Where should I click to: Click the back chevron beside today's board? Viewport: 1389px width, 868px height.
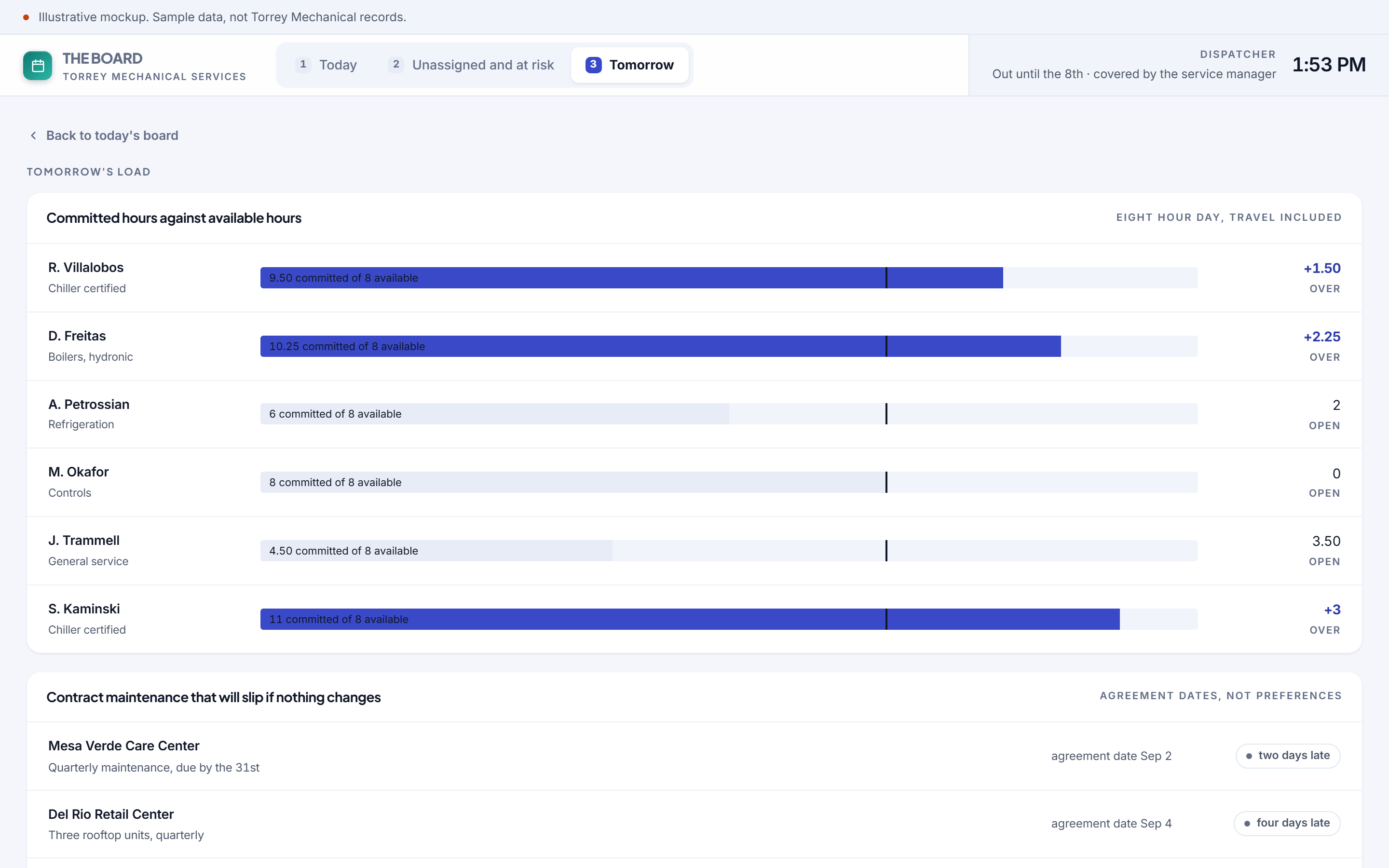pos(33,136)
